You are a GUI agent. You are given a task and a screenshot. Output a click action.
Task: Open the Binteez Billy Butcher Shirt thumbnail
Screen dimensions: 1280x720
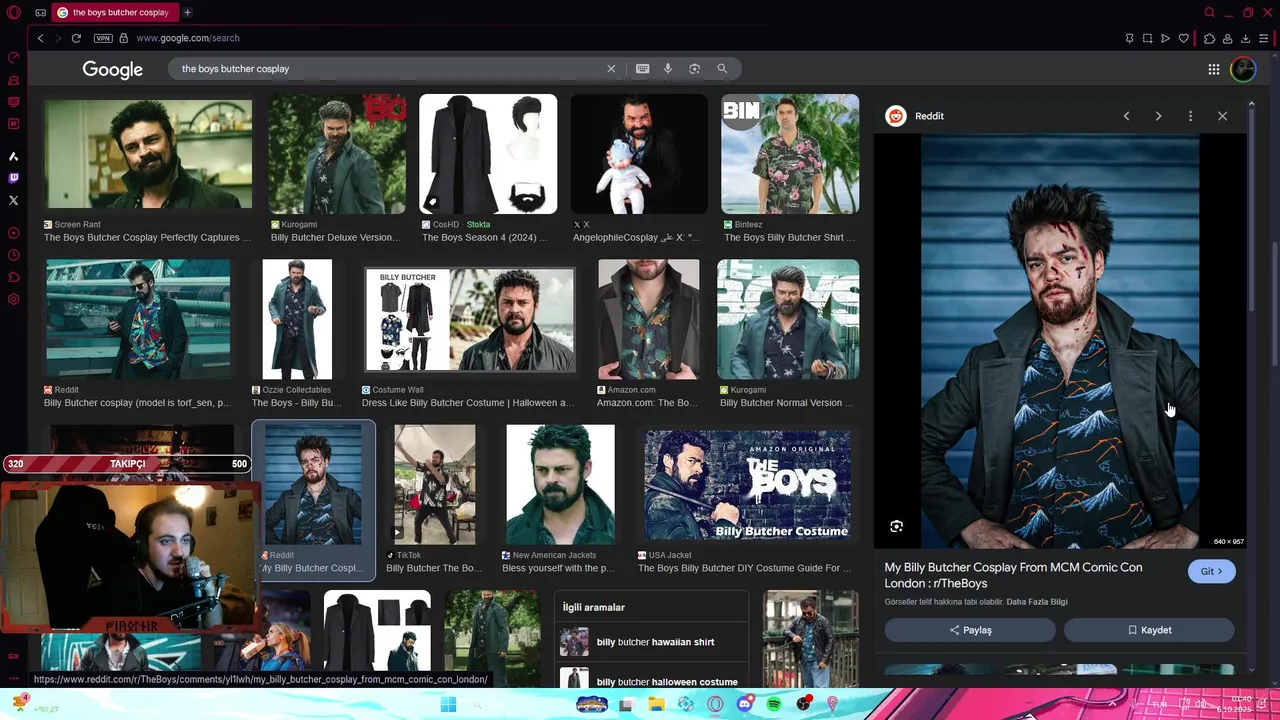(790, 154)
